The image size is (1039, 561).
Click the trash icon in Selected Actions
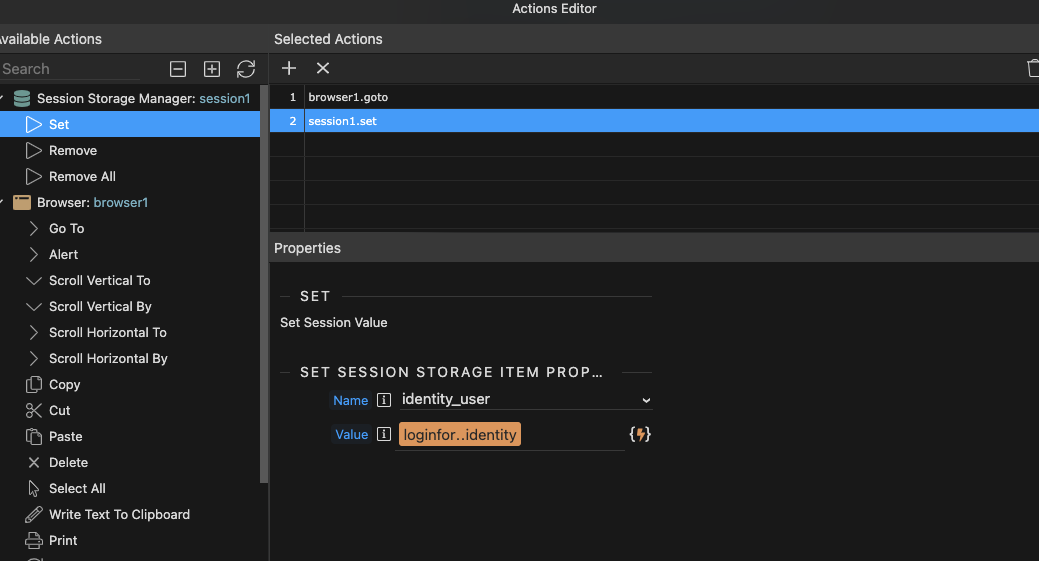tap(1033, 68)
